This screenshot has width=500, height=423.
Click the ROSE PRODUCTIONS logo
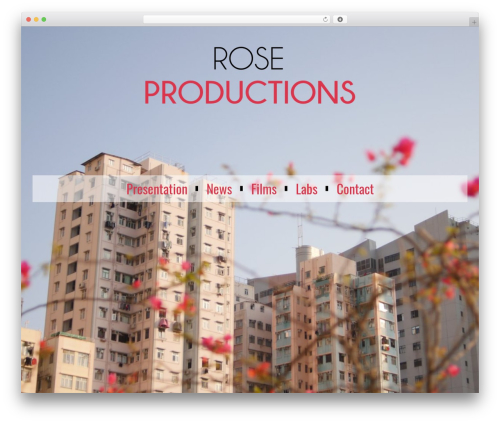click(250, 75)
